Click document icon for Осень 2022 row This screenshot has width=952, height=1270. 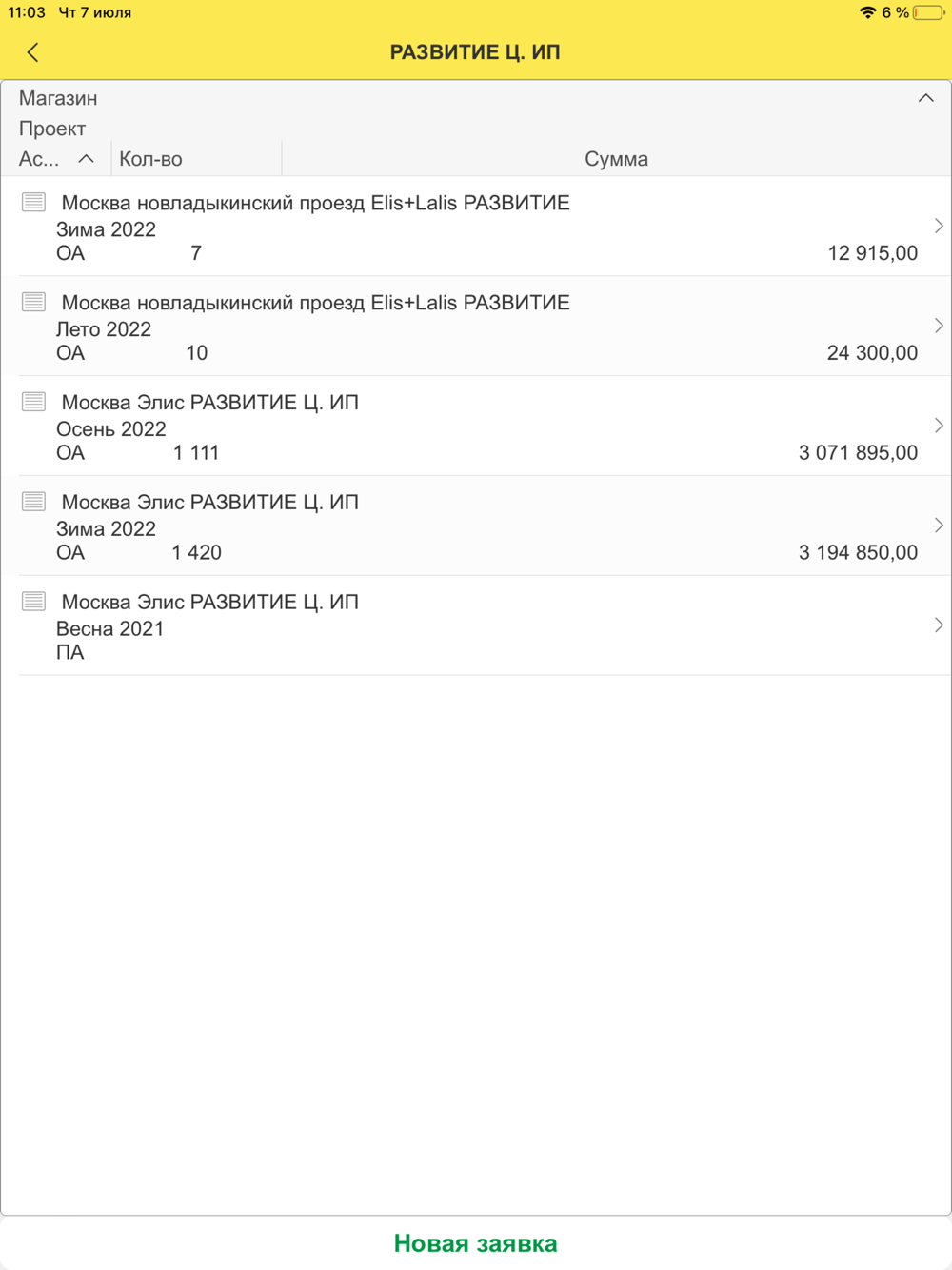click(33, 402)
